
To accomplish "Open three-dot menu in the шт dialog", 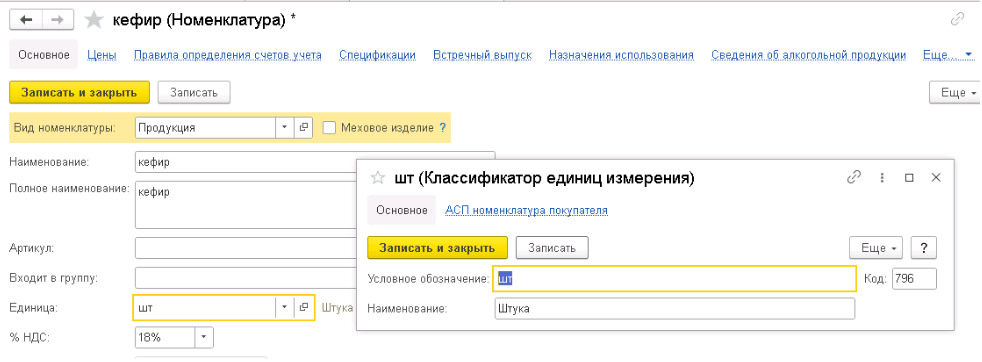I will [x=882, y=178].
